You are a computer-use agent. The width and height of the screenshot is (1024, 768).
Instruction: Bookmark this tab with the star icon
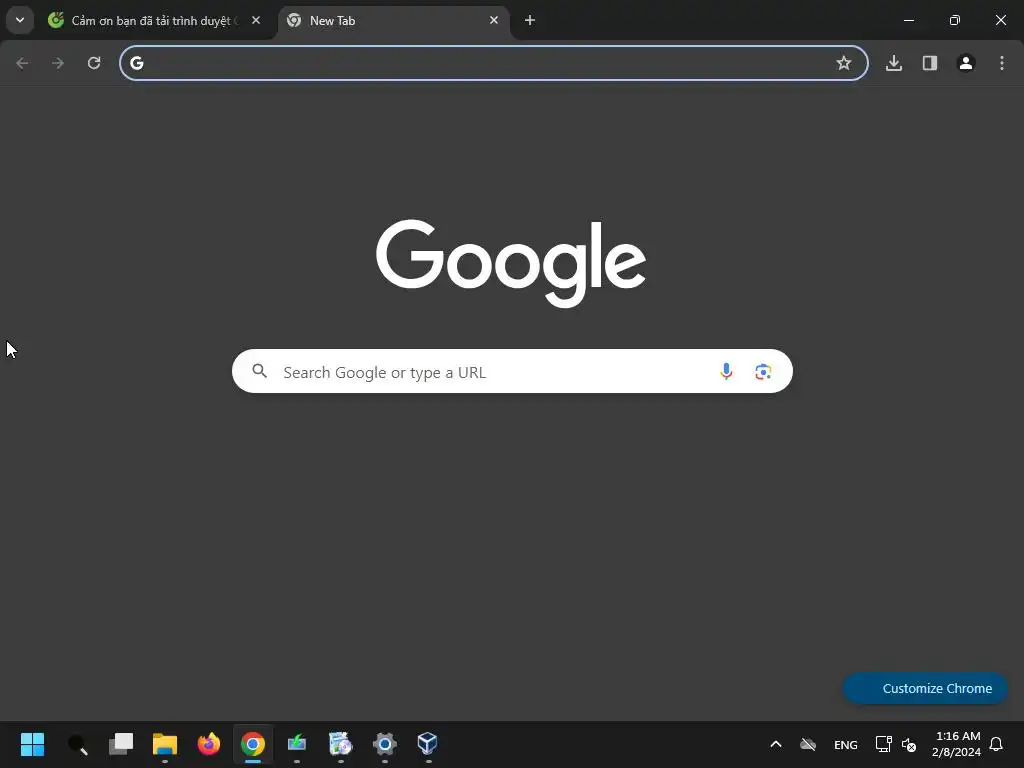(x=844, y=63)
